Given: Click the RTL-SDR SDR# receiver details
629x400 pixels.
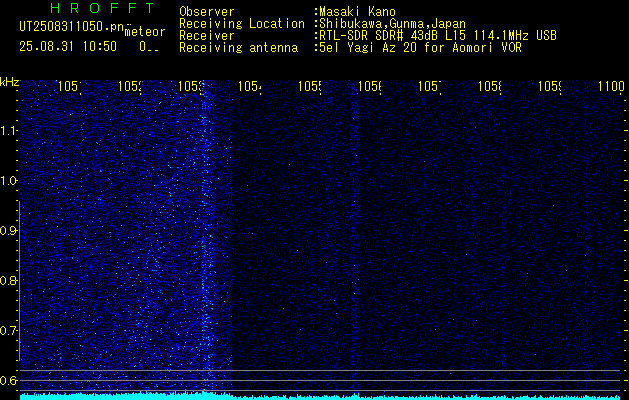Looking at the screenshot, I should pyautogui.click(x=436, y=36).
